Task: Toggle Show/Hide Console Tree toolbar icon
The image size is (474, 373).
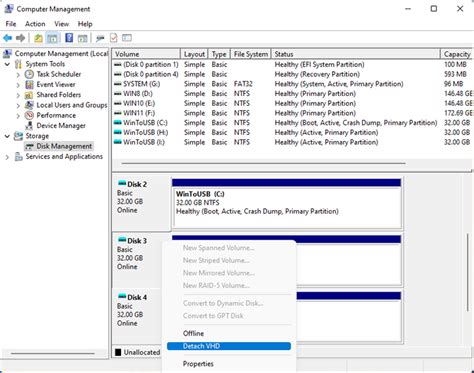Action: tap(52, 38)
